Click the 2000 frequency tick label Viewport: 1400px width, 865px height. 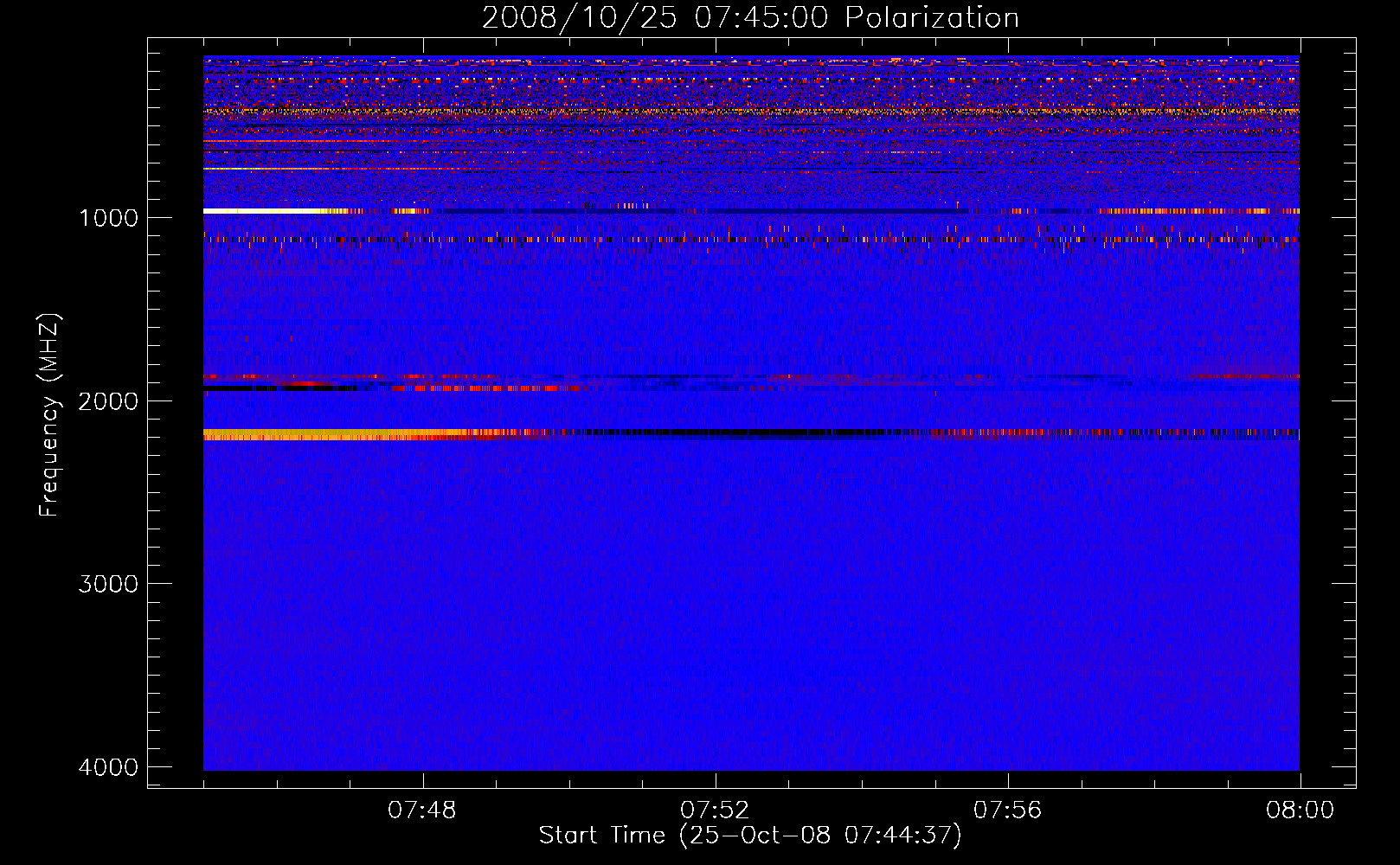pyautogui.click(x=108, y=400)
